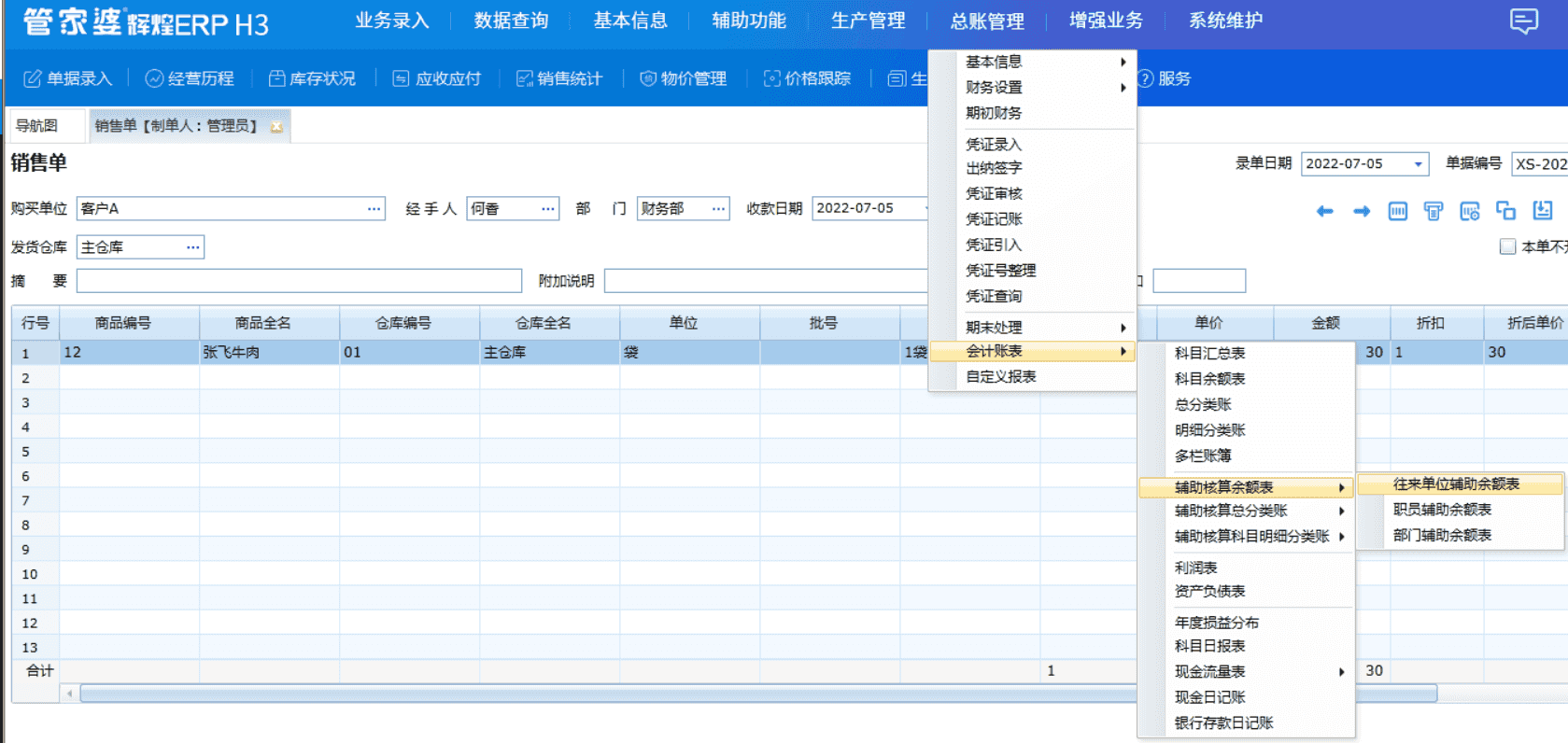
Task: Open the 基本信息 top menu
Action: coord(630,21)
